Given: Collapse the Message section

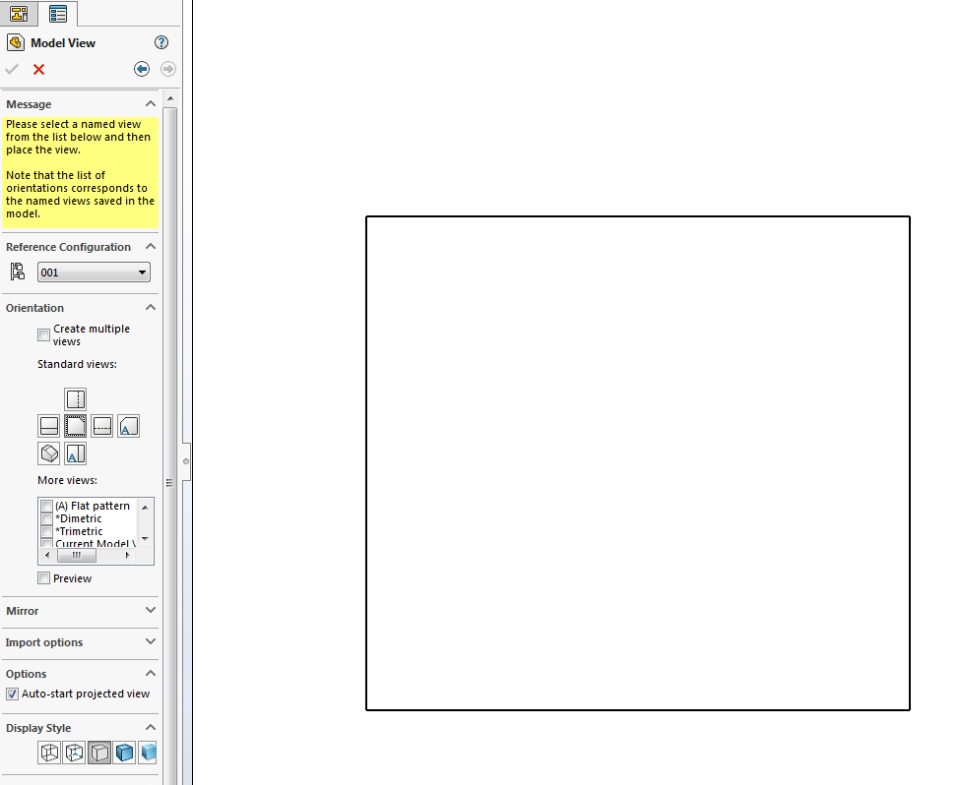Looking at the screenshot, I should tap(151, 103).
